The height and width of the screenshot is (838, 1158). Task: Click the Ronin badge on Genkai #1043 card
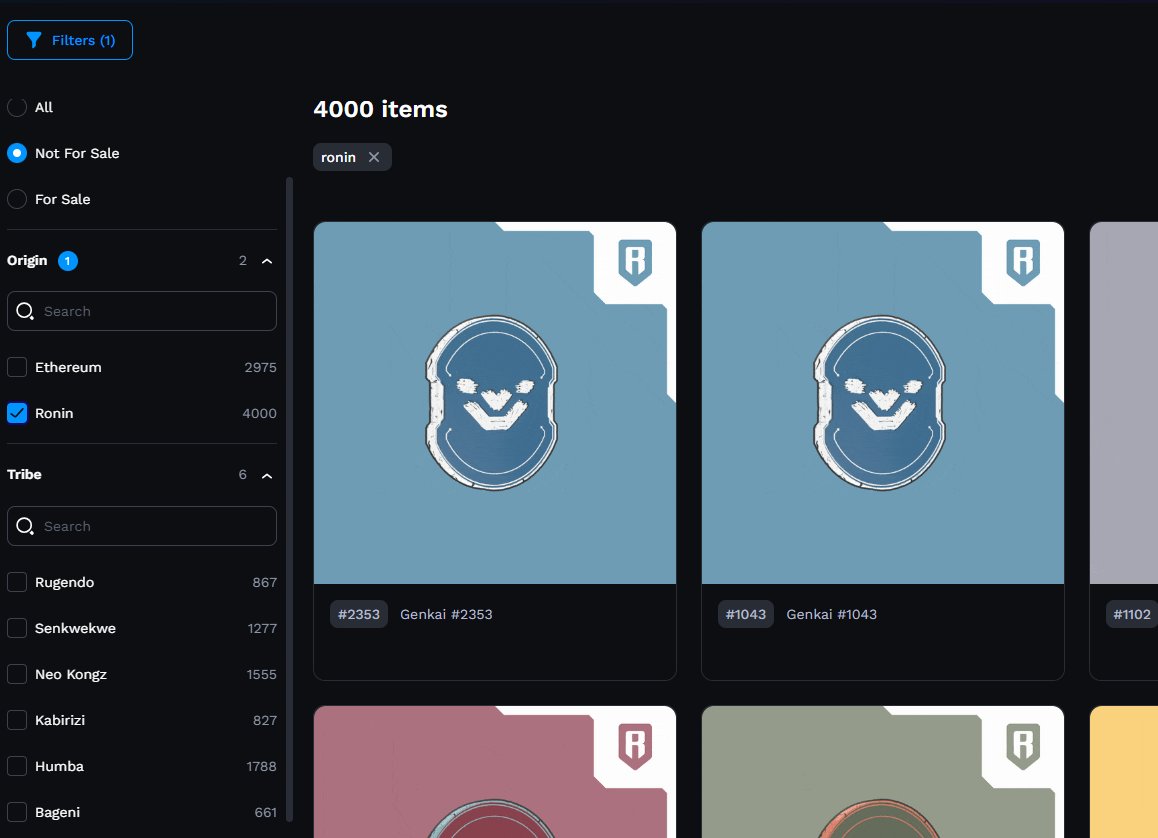[1023, 262]
